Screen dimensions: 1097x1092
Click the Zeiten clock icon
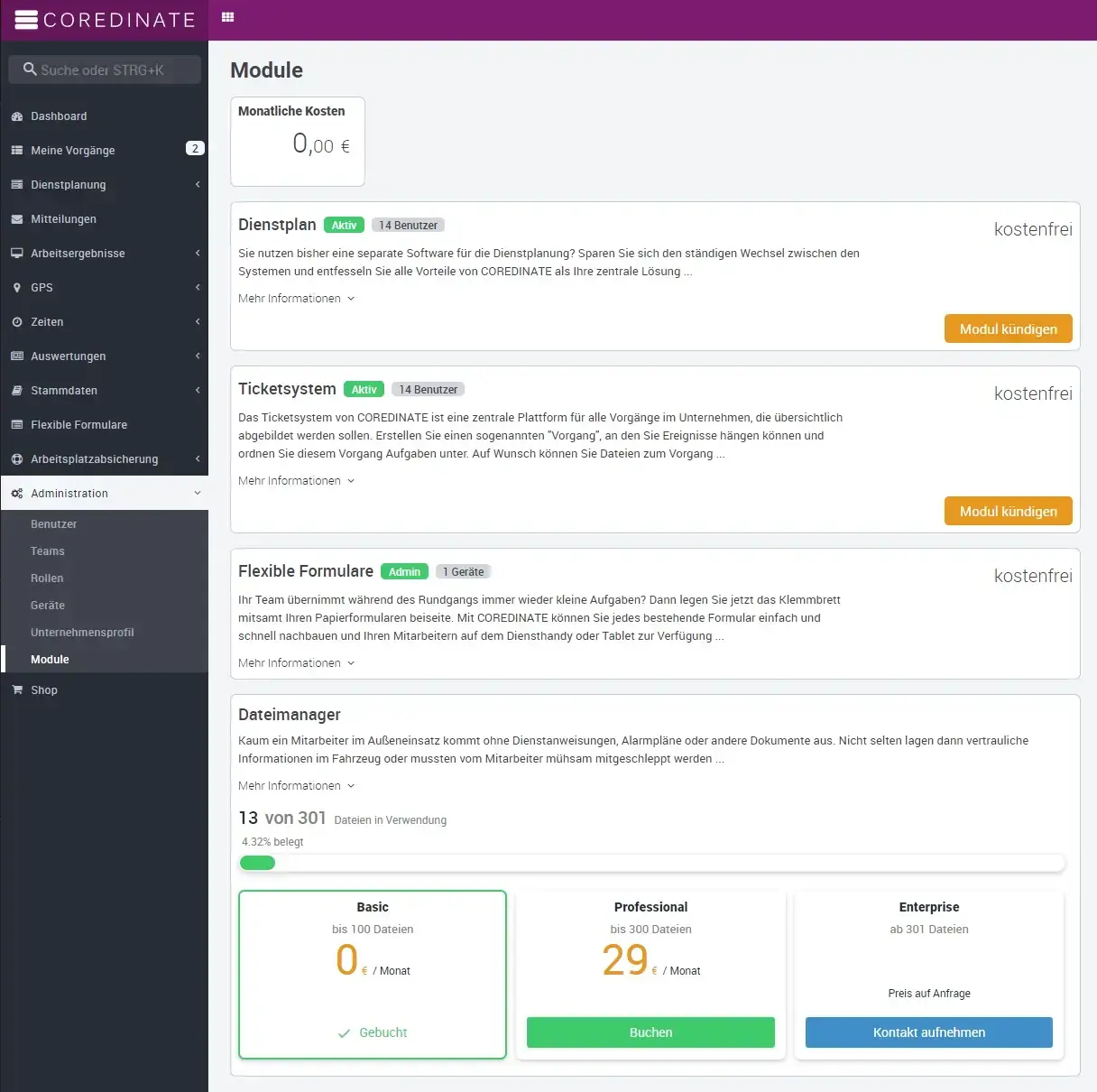click(x=17, y=322)
